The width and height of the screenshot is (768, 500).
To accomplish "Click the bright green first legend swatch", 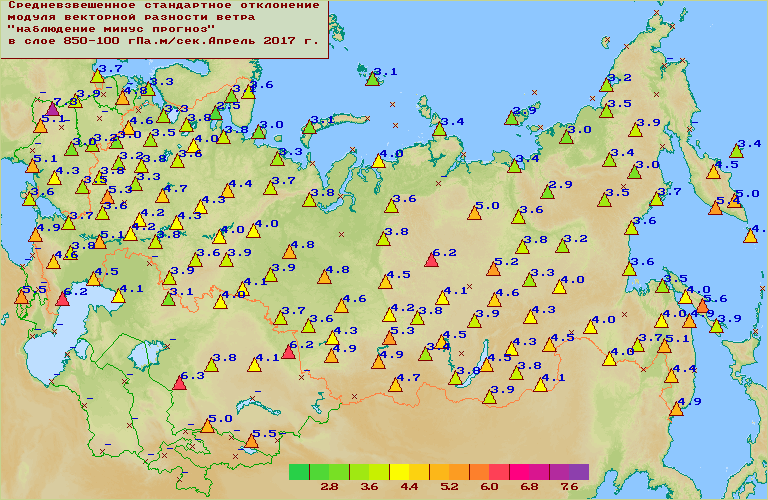I will tap(299, 472).
